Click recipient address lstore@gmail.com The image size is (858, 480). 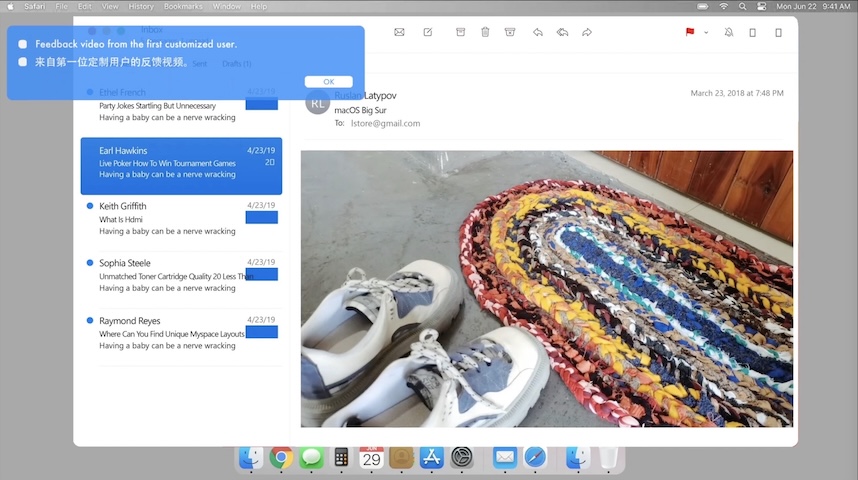[385, 124]
